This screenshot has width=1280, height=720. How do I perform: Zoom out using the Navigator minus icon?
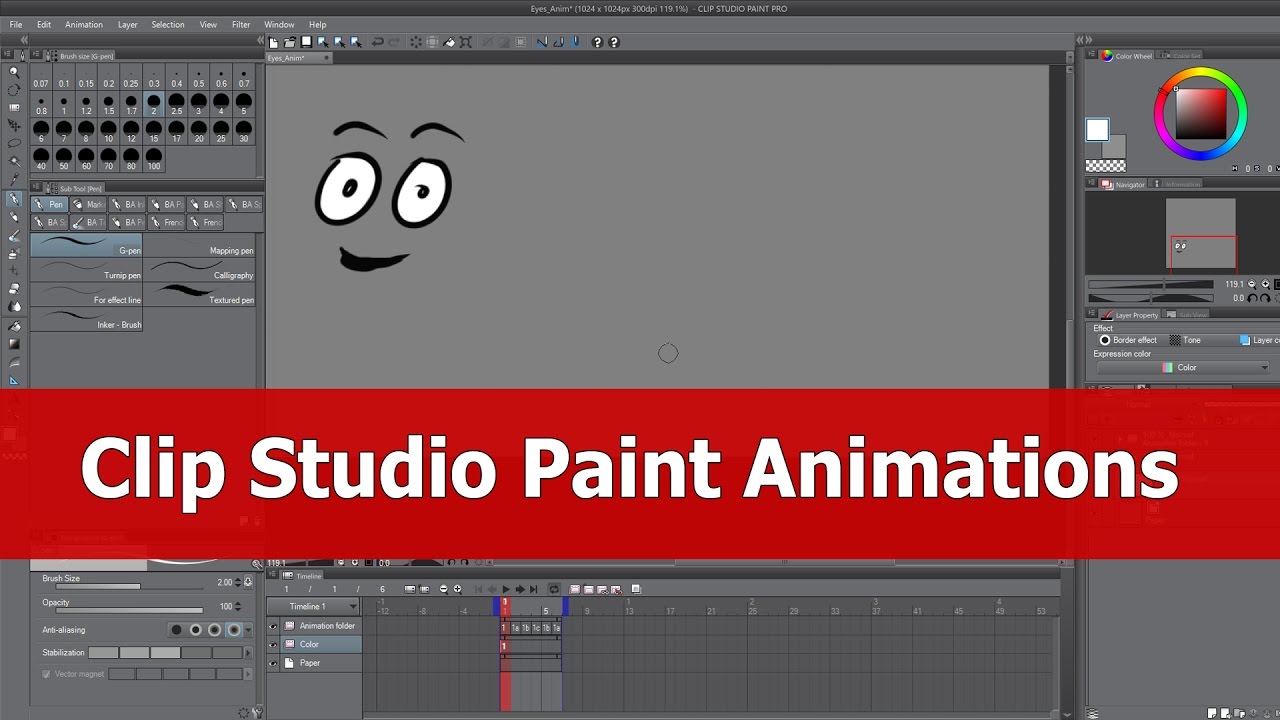1252,284
